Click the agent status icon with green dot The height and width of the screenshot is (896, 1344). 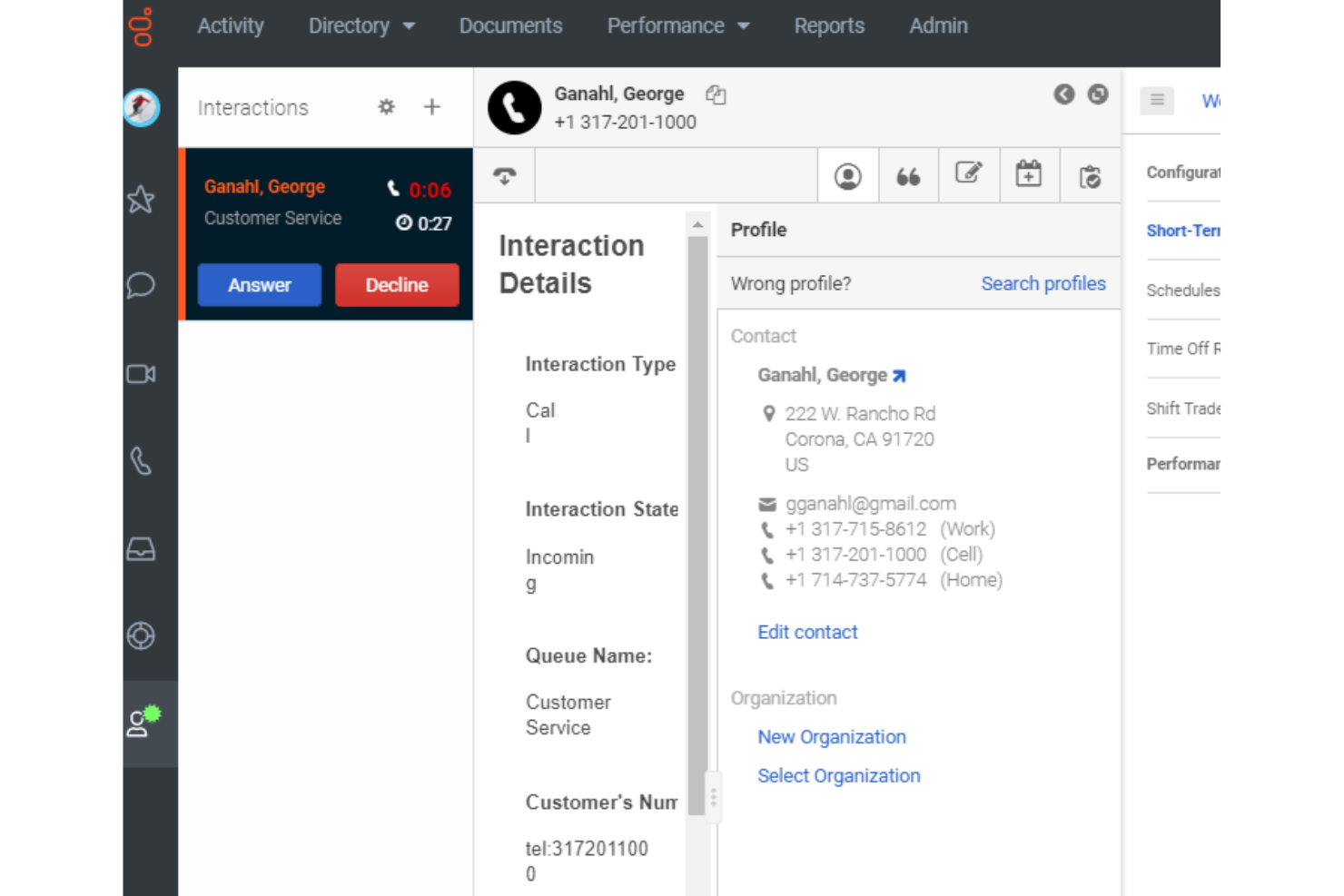pyautogui.click(x=141, y=723)
